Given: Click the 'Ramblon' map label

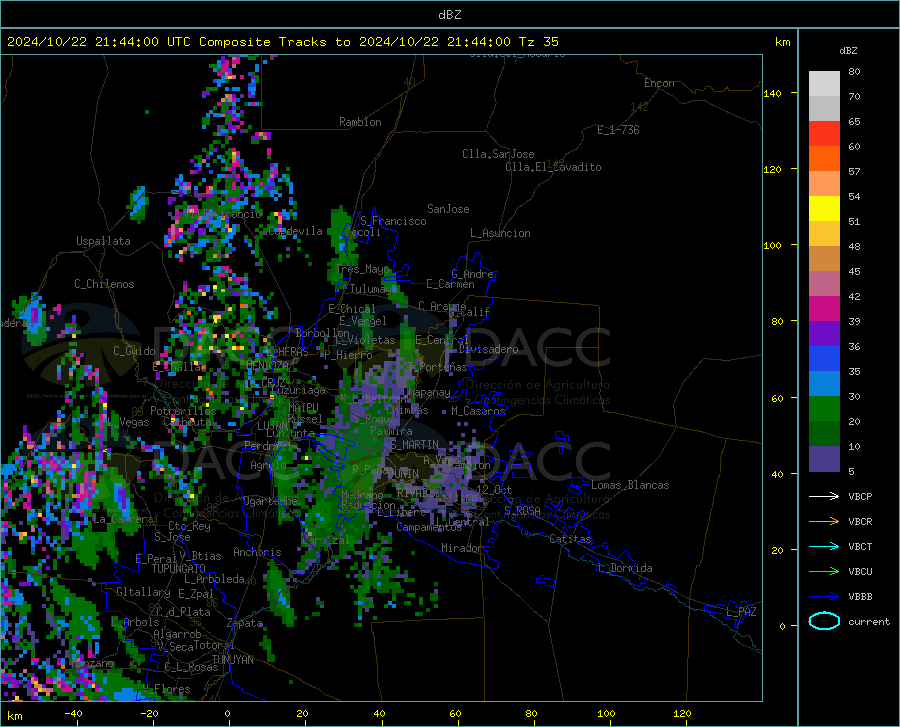Looking at the screenshot, I should point(360,122).
